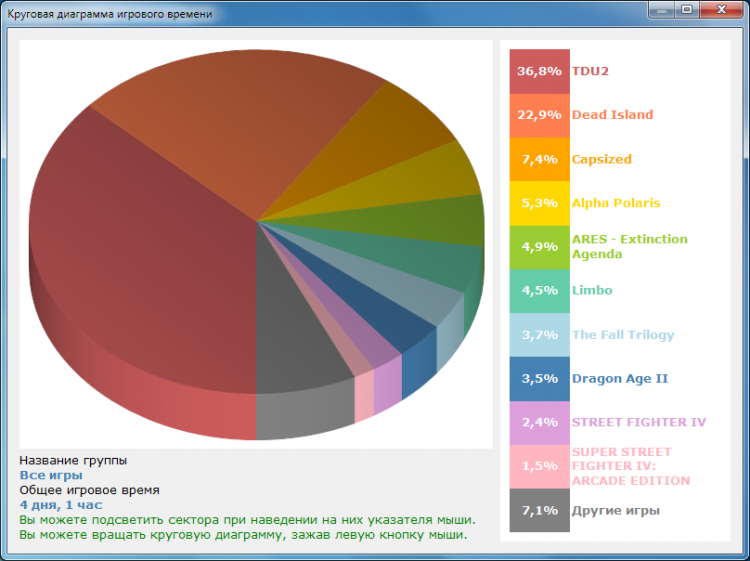
Task: Click the brown Dead Island pie sector
Action: [x=239, y=129]
